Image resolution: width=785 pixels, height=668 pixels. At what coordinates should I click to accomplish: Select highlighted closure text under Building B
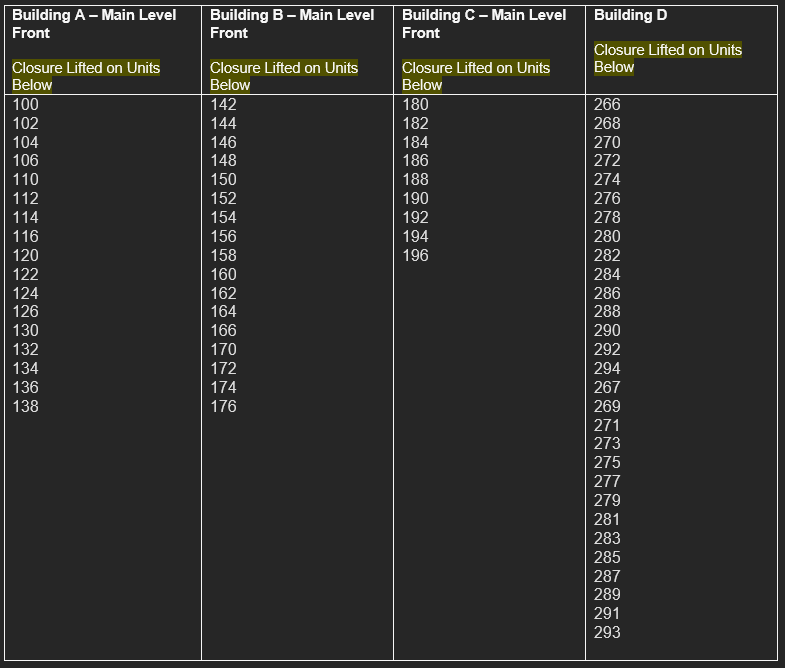(284, 76)
